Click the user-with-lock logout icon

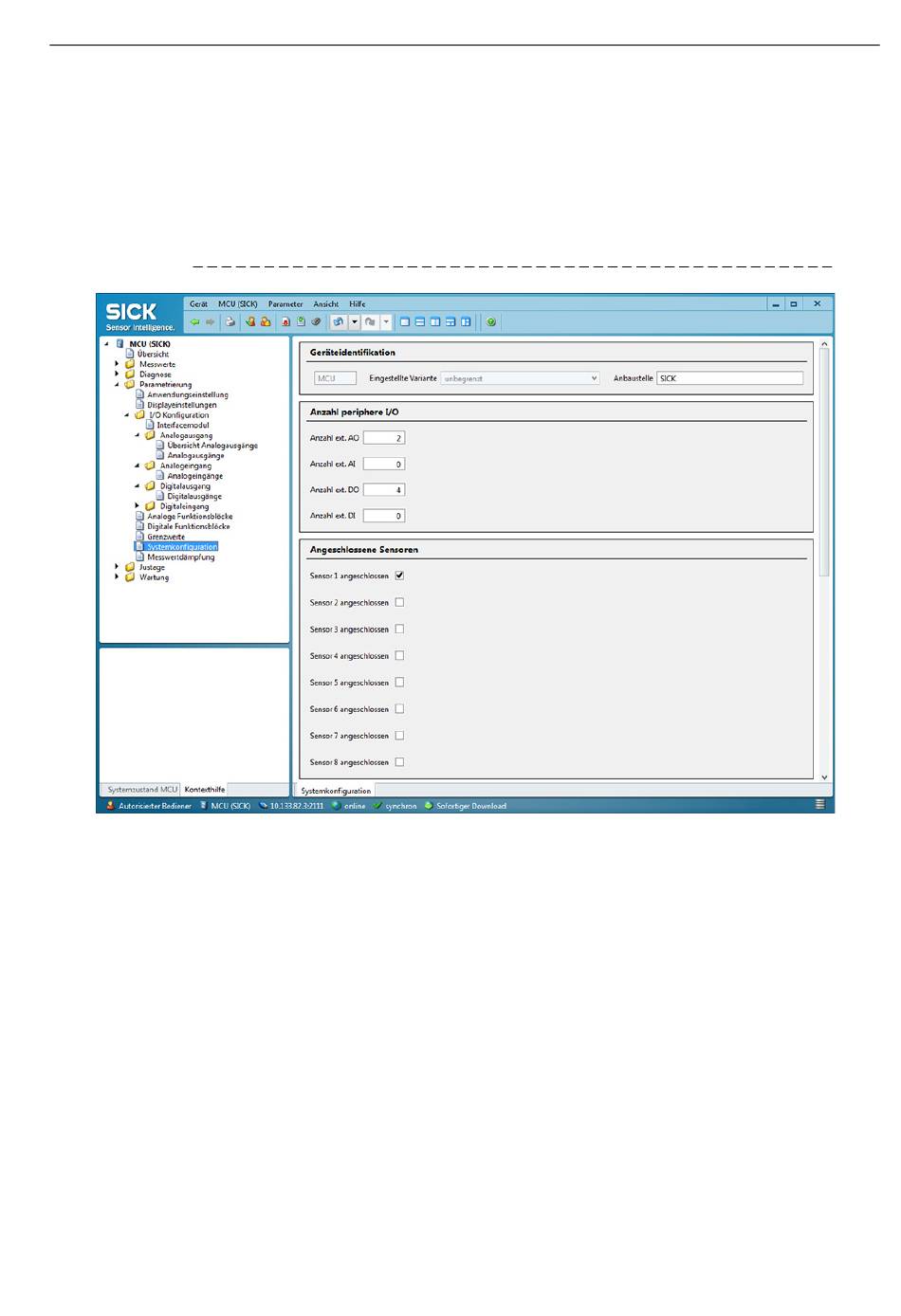point(266,322)
